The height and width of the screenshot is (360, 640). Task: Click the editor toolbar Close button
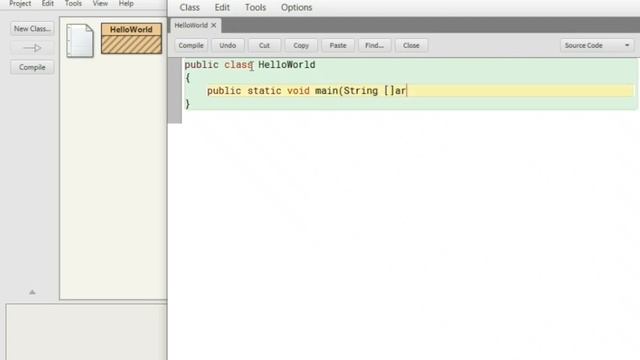(411, 45)
